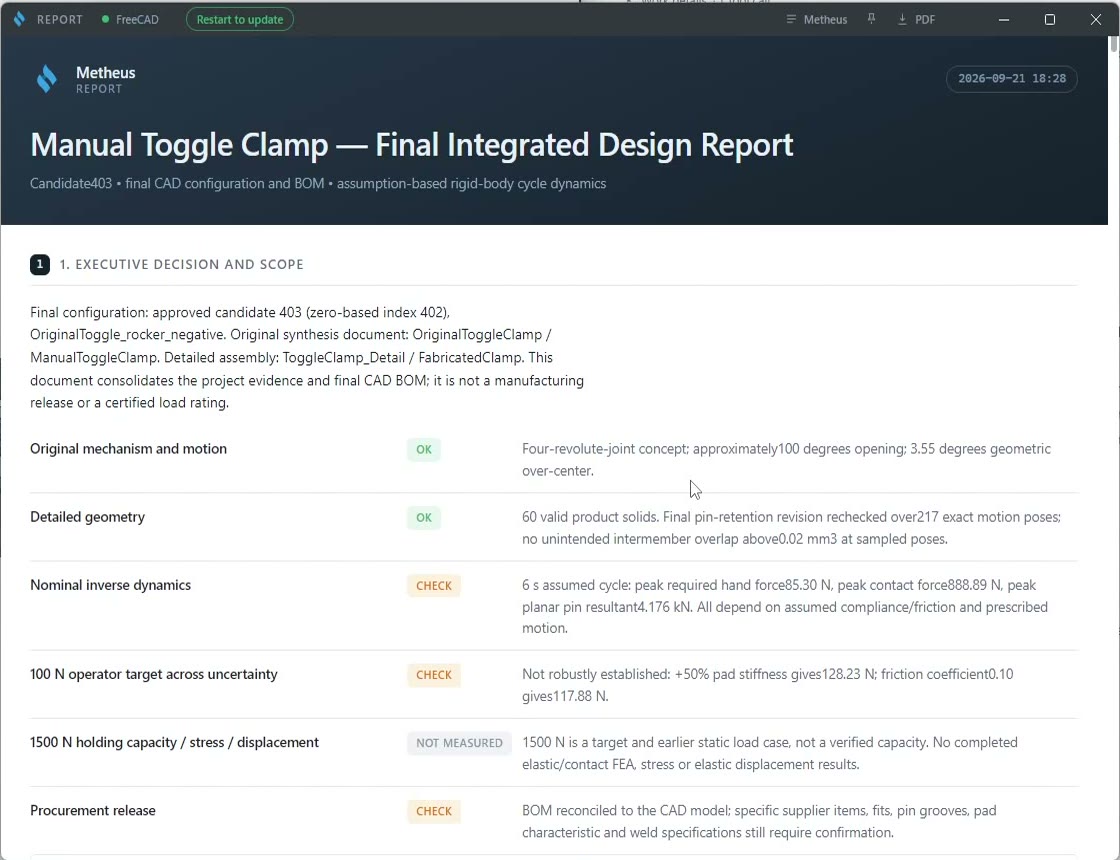Image resolution: width=1120 pixels, height=860 pixels.
Task: Click the PDF download icon
Action: pyautogui.click(x=902, y=19)
